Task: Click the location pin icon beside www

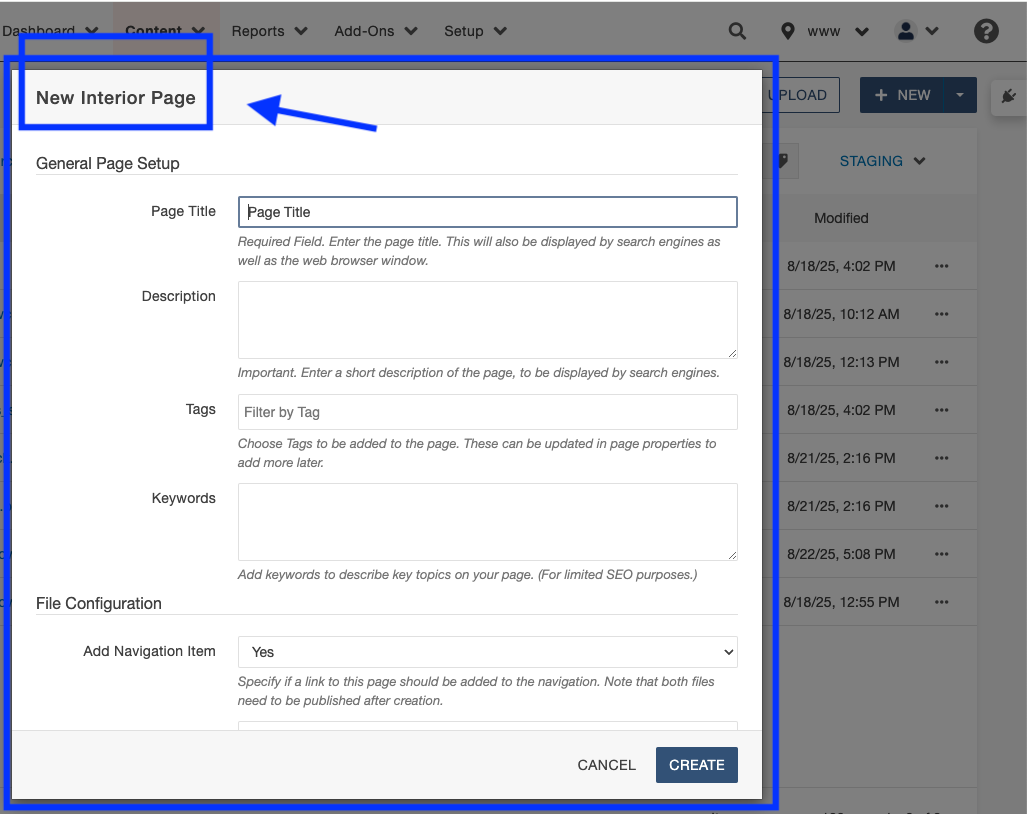Action: 788,31
